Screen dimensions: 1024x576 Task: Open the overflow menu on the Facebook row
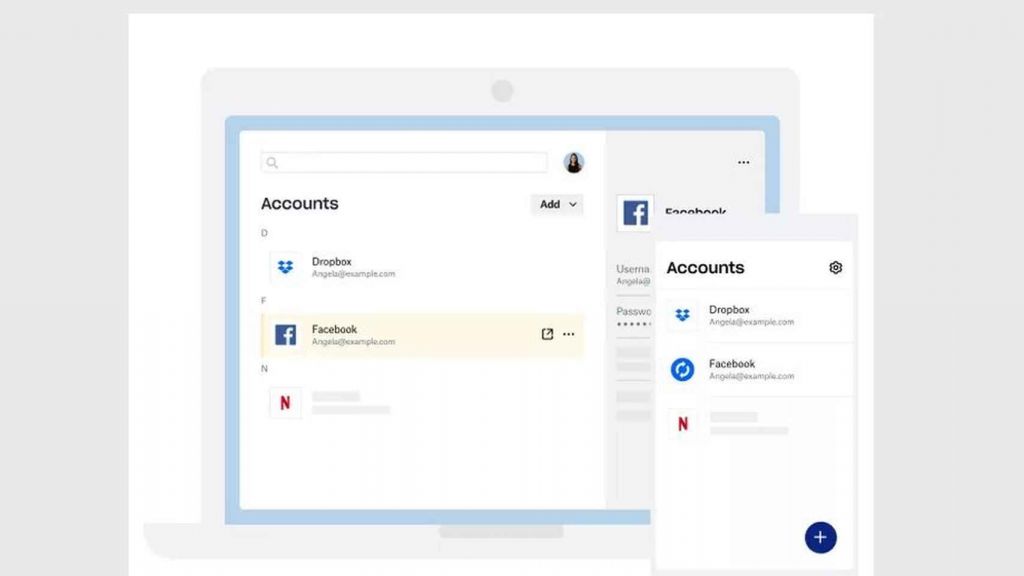[x=568, y=334]
